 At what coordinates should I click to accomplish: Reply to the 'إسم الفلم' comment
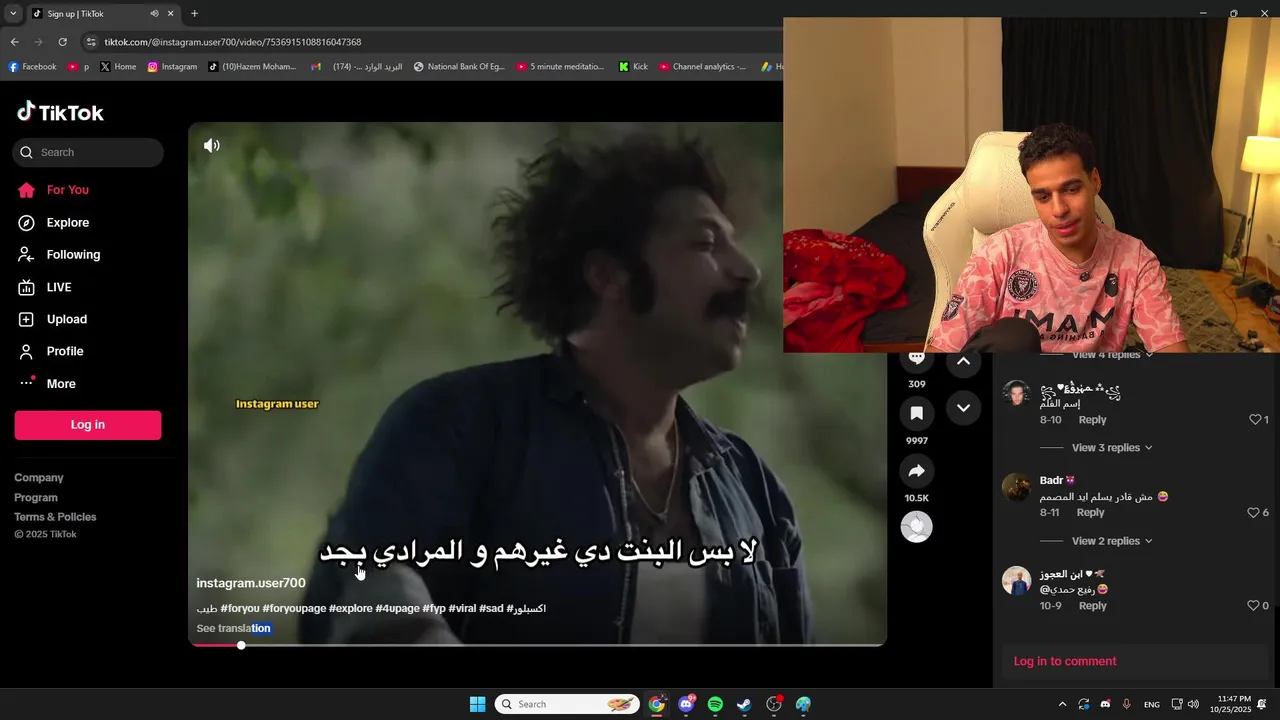point(1092,420)
